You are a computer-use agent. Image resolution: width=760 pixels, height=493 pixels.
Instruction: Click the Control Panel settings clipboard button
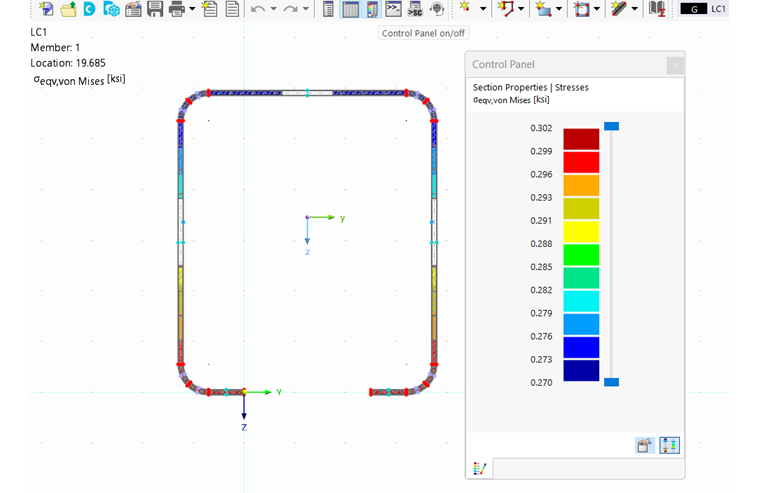coord(645,446)
